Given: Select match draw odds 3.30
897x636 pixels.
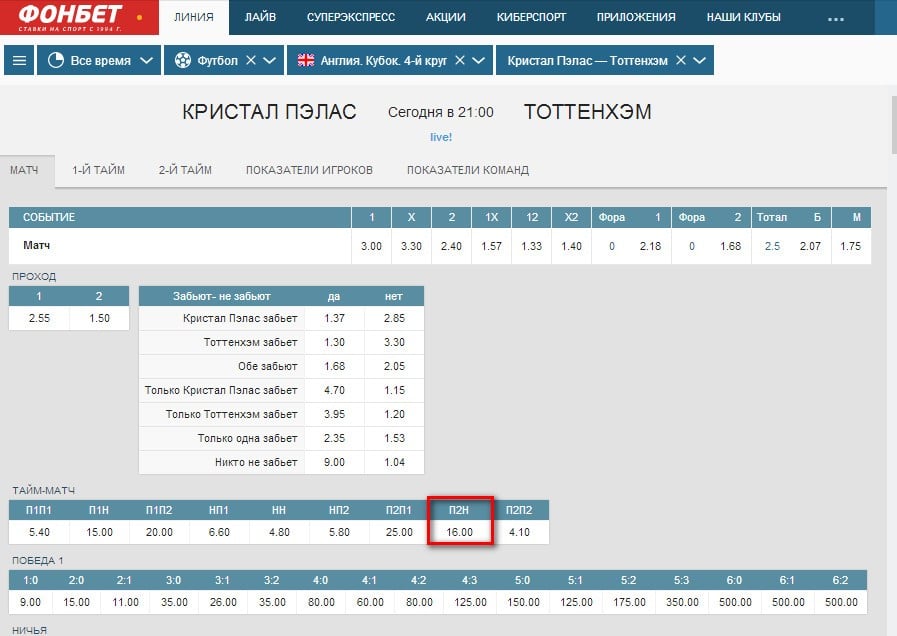Looking at the screenshot, I should click(x=411, y=246).
